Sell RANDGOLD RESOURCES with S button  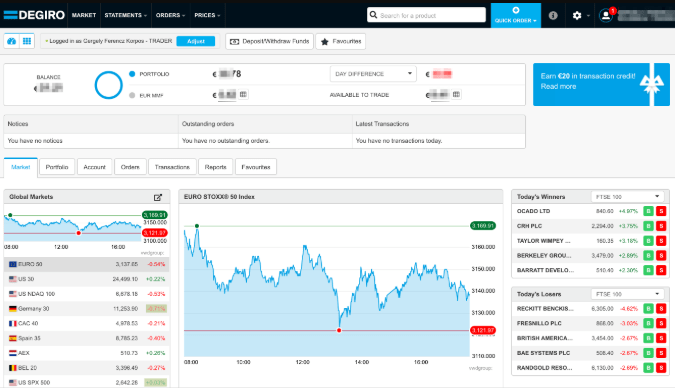[x=661, y=368]
